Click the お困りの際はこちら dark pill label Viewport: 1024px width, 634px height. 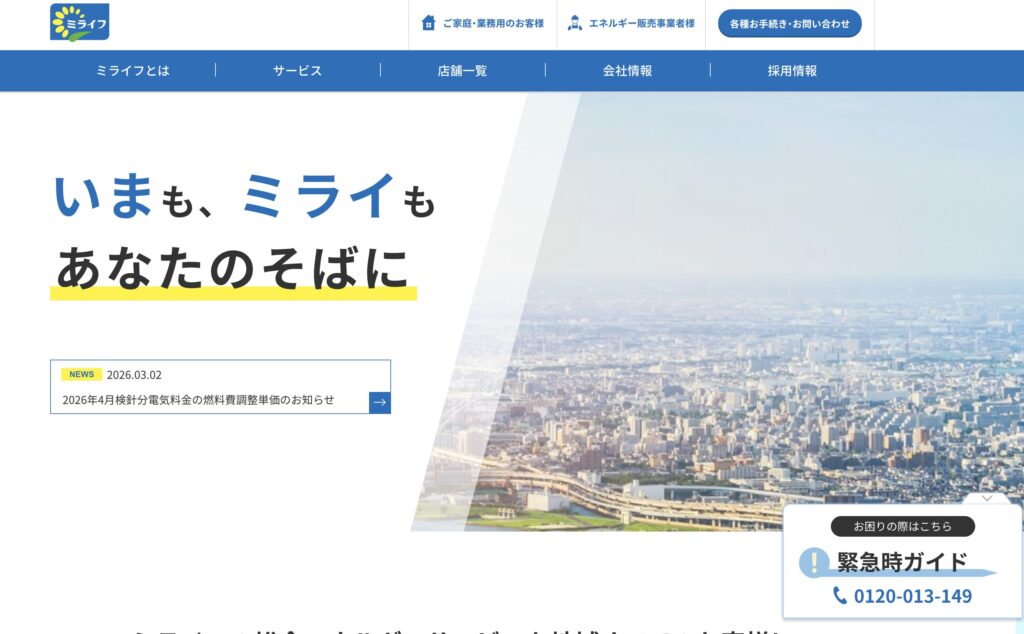[x=902, y=526]
